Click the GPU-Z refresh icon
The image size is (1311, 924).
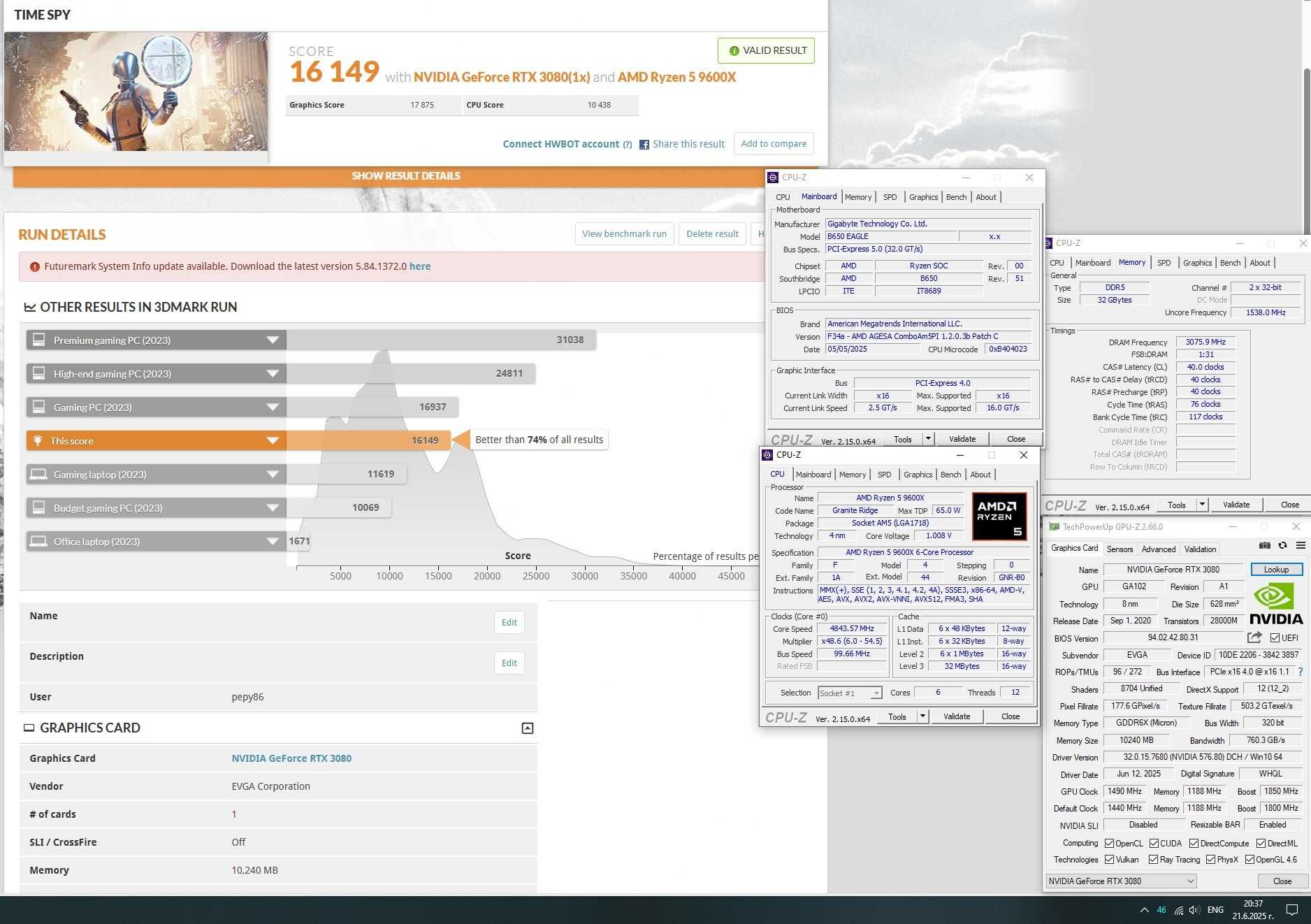point(1282,546)
